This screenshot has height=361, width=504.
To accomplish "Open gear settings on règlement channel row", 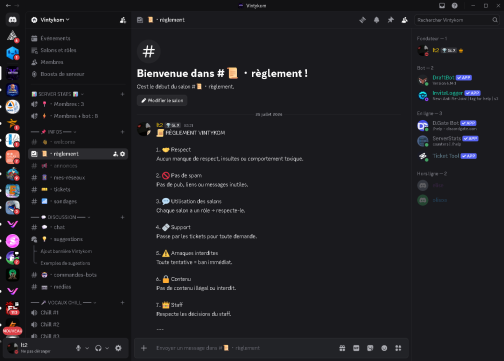I will (x=122, y=154).
